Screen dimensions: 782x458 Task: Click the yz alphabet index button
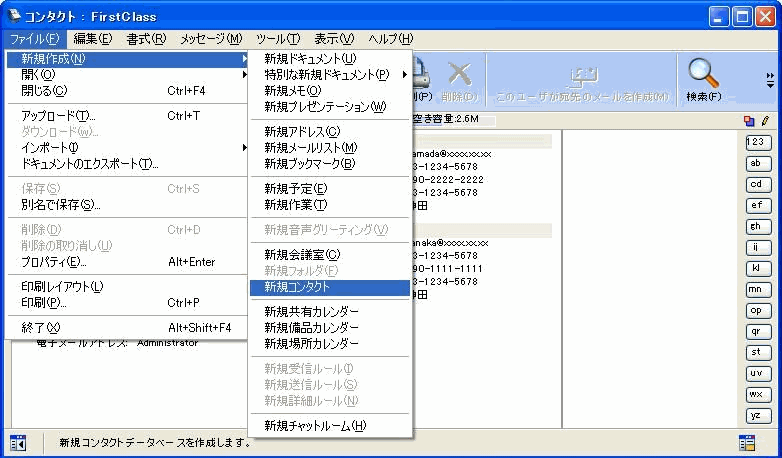758,415
